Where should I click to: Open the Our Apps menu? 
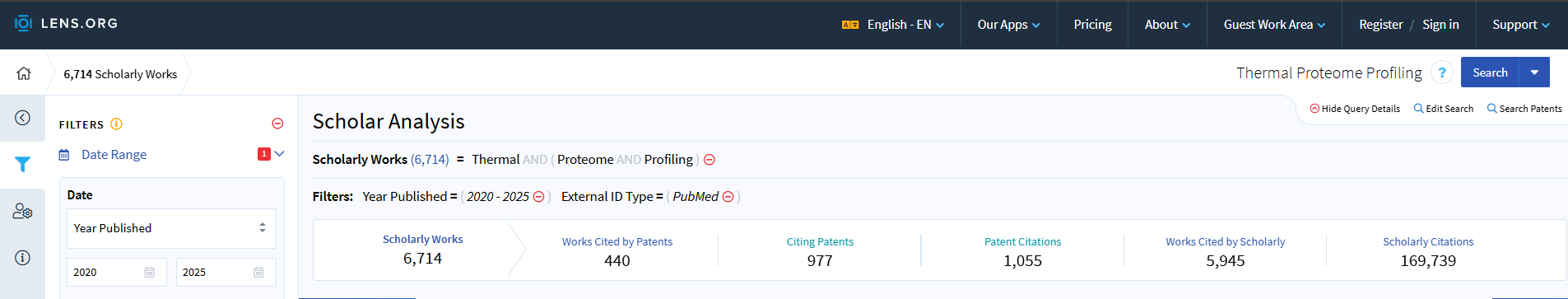(x=1008, y=25)
